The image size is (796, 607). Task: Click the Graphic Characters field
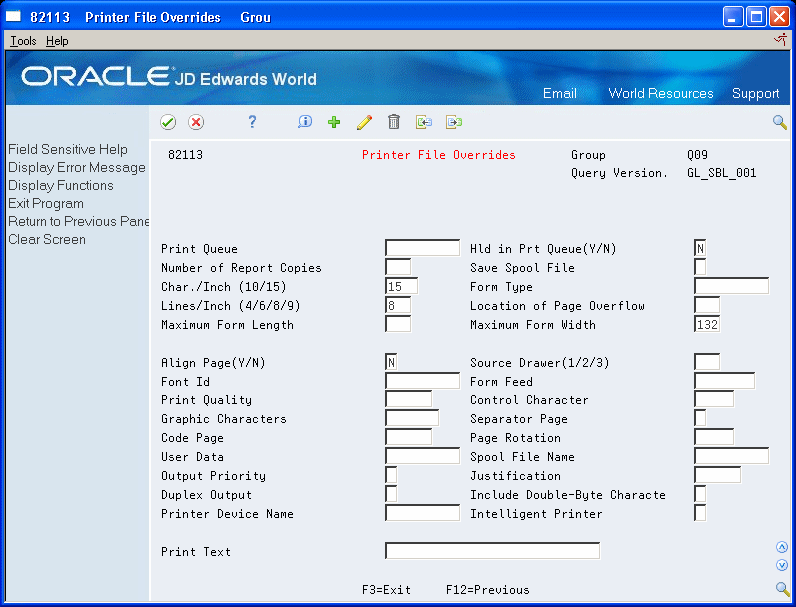tap(412, 418)
